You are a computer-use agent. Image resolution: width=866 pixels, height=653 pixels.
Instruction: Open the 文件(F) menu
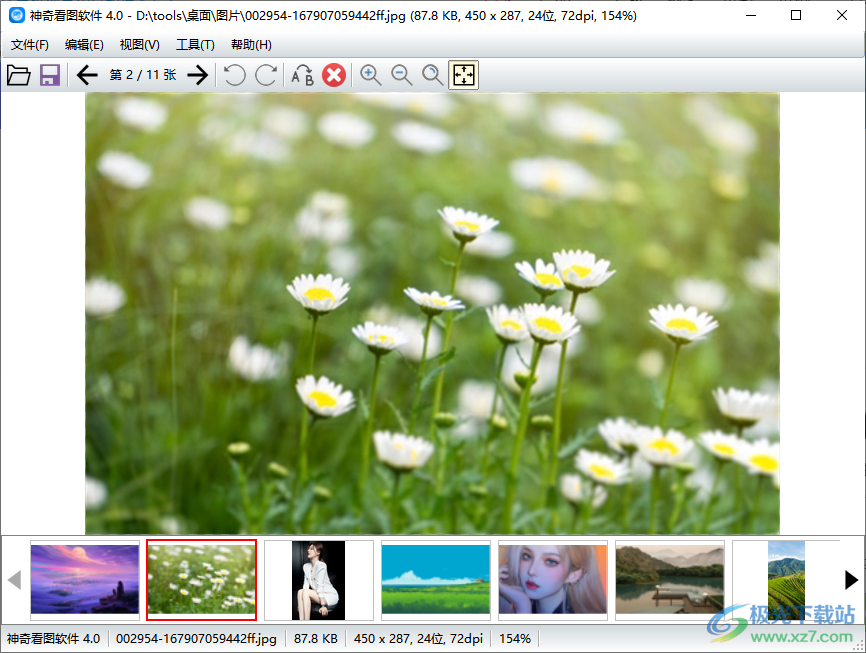30,45
